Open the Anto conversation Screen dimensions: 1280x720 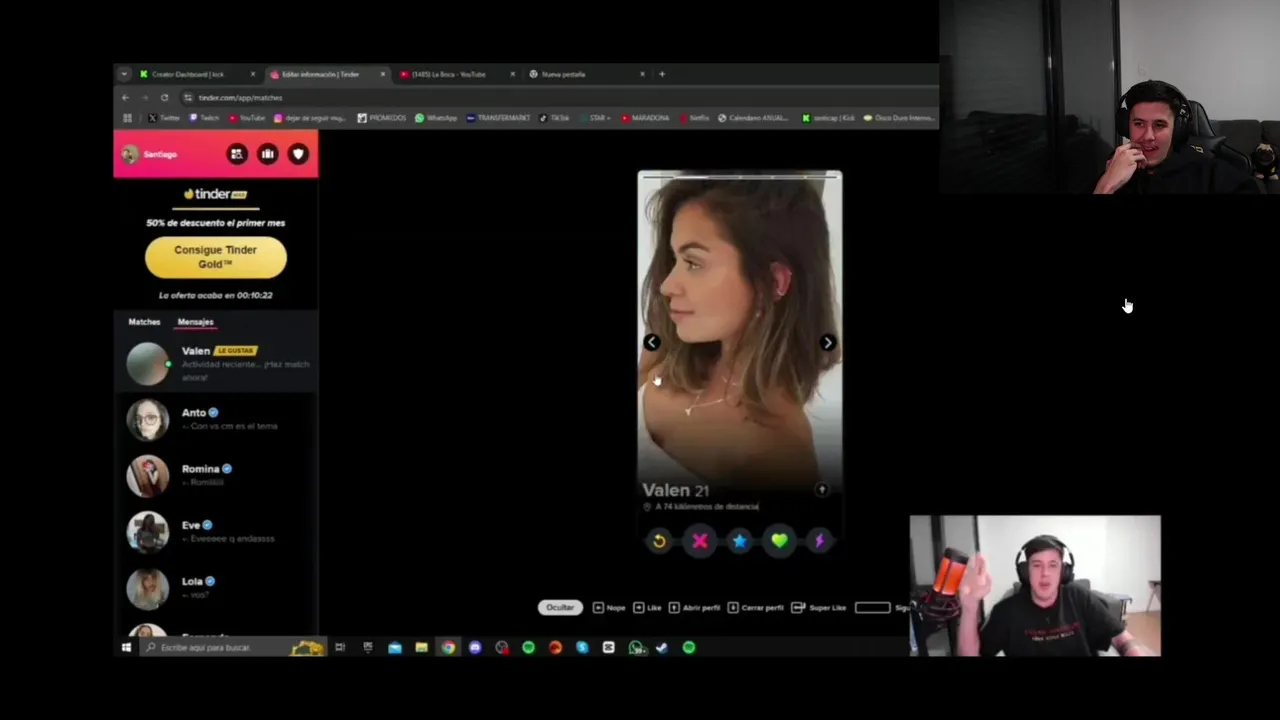216,420
